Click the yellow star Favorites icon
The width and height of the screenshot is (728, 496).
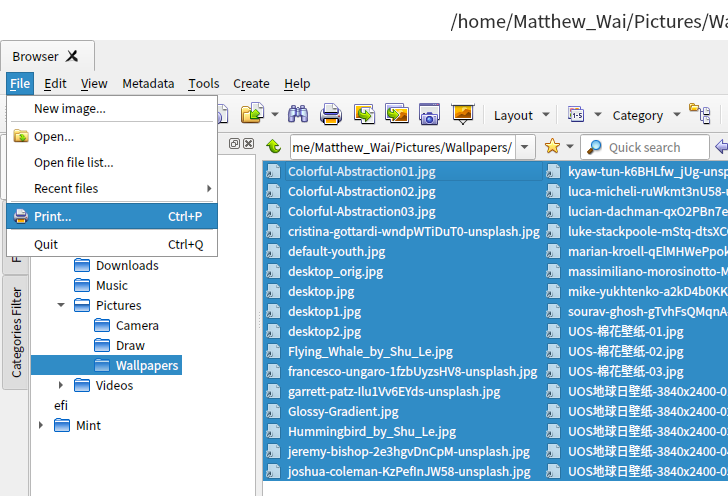tap(552, 147)
